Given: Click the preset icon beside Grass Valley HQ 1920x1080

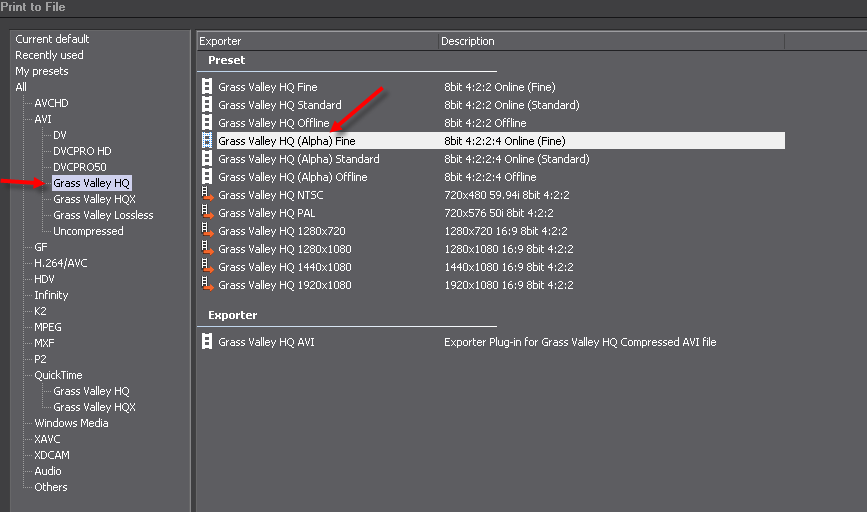Looking at the screenshot, I should pos(207,285).
